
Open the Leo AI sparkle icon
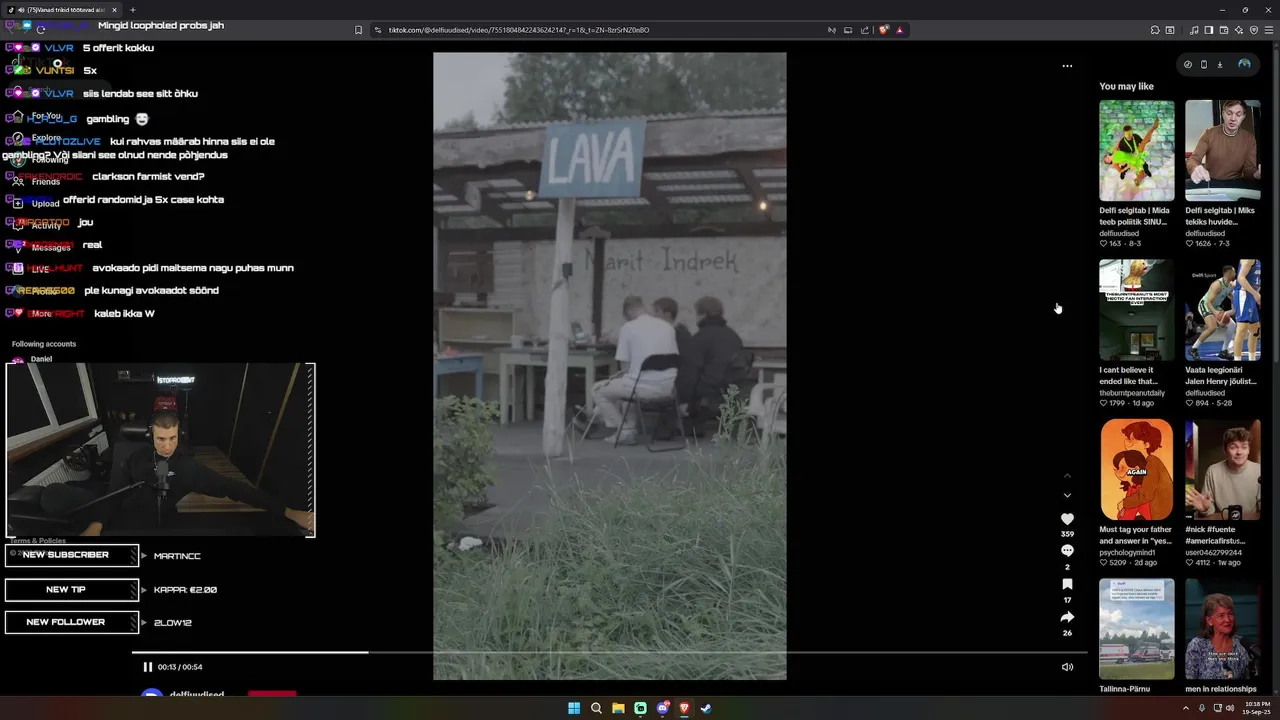point(1238,30)
